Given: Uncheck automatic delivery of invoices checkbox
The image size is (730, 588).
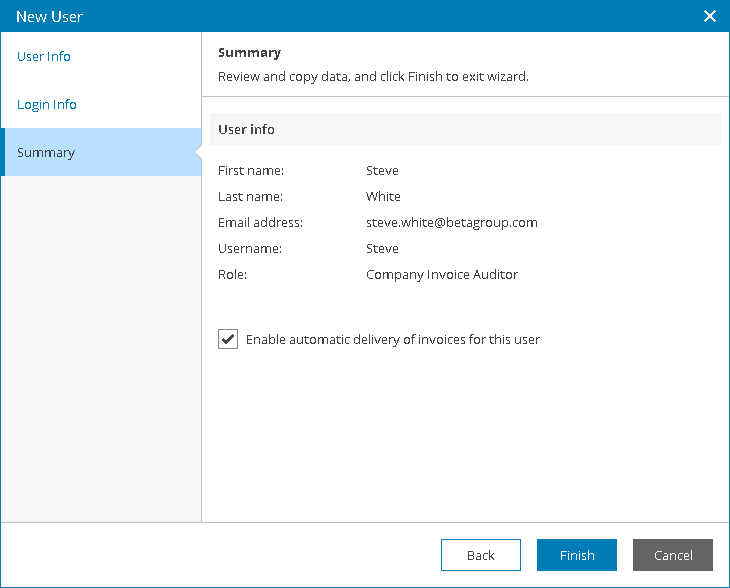Looking at the screenshot, I should point(228,339).
